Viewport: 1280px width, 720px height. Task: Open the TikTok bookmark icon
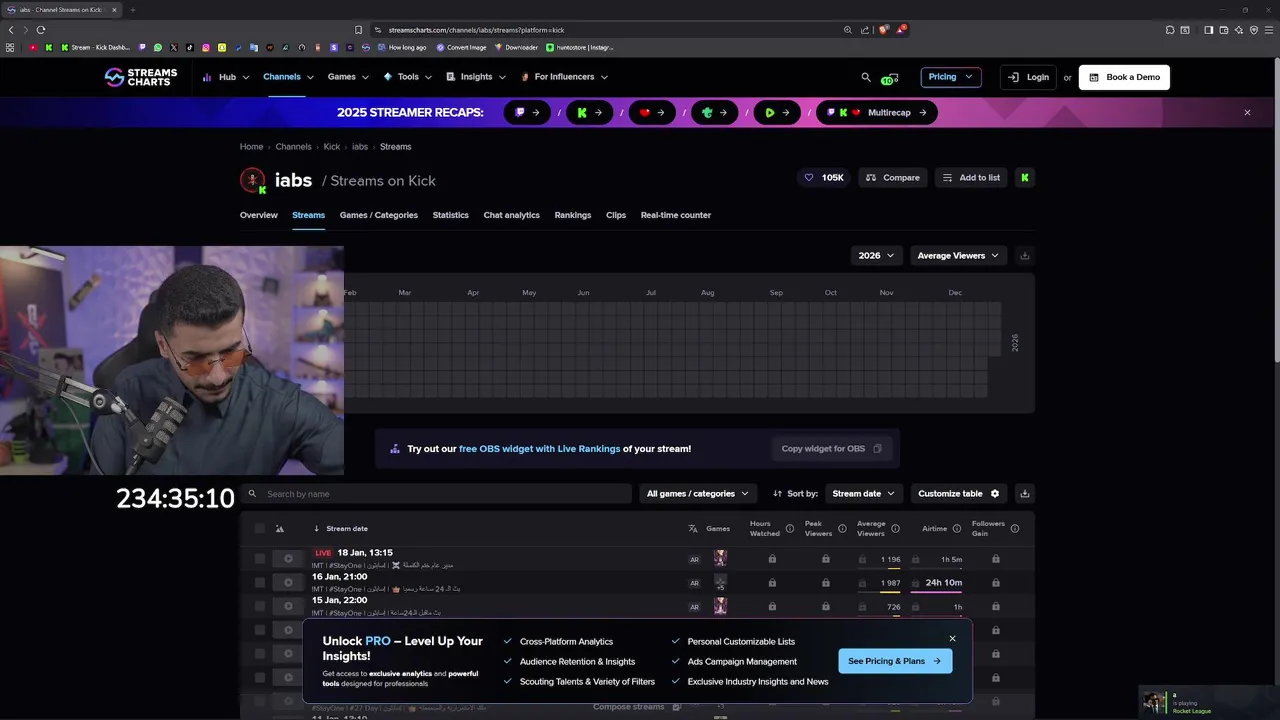(x=190, y=47)
